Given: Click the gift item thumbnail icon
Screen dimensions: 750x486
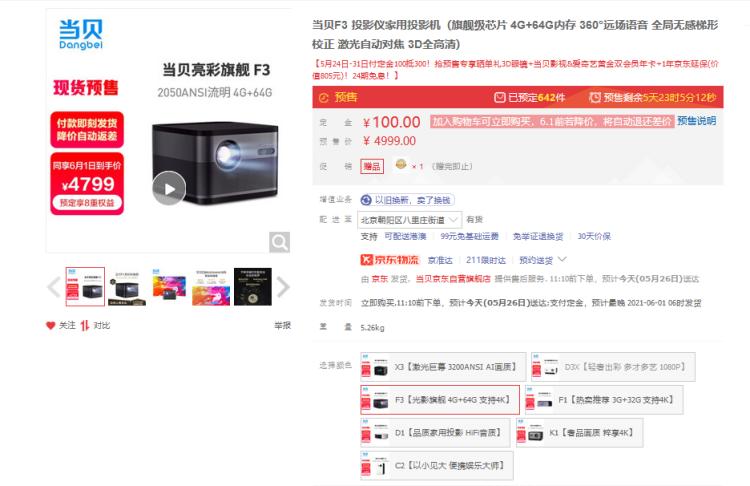Looking at the screenshot, I should tap(401, 165).
